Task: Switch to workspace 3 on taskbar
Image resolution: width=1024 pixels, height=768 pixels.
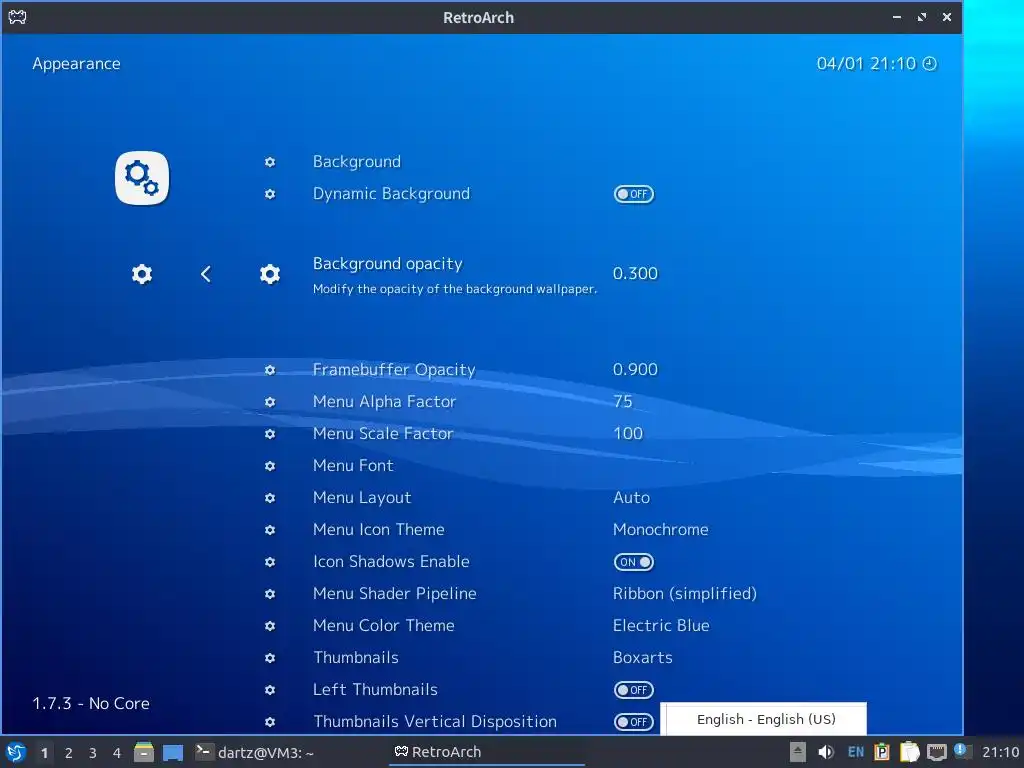Action: point(93,753)
